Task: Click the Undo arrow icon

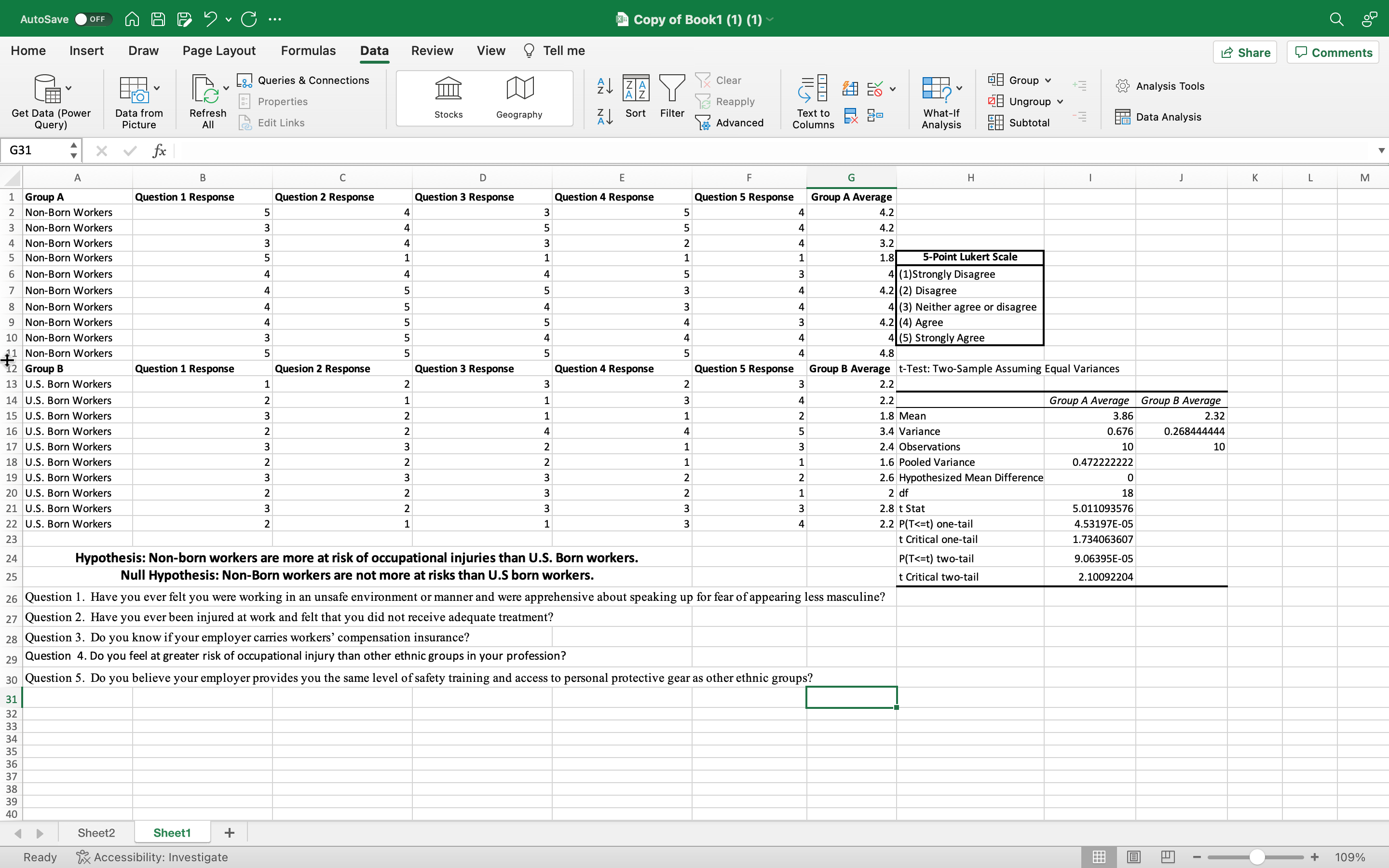Action: [x=210, y=19]
